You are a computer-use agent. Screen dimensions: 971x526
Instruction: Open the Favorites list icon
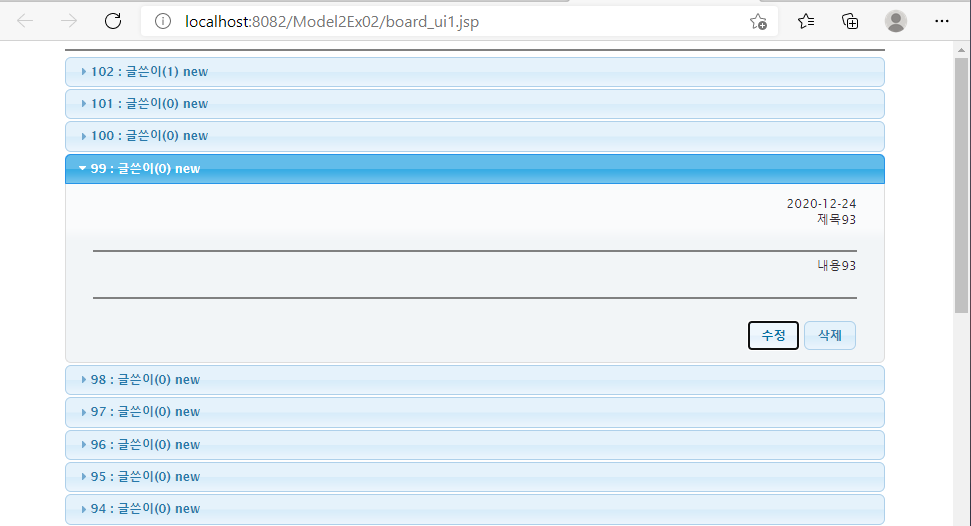pos(806,21)
